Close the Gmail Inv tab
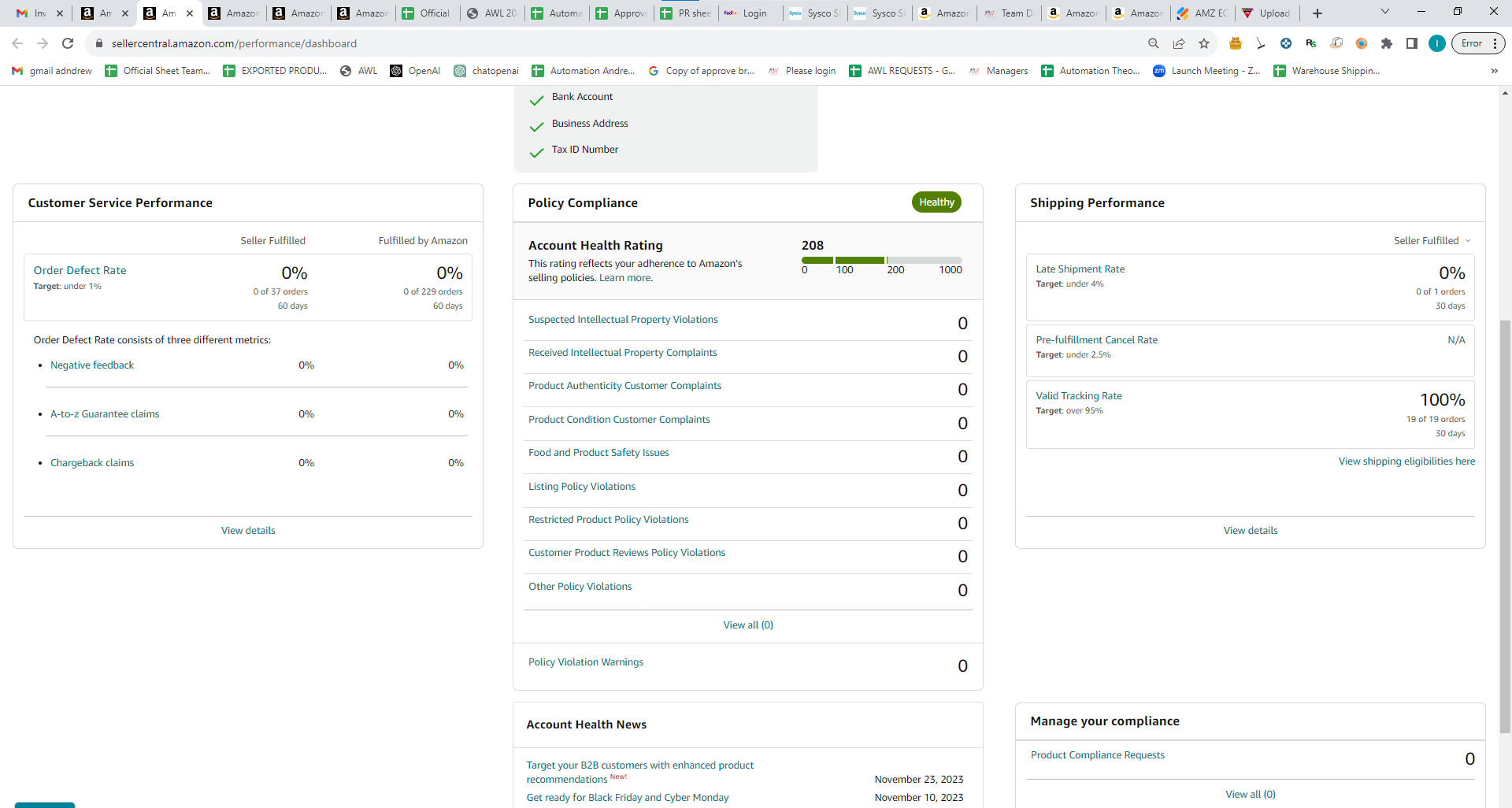This screenshot has height=808, width=1512. pyautogui.click(x=60, y=13)
